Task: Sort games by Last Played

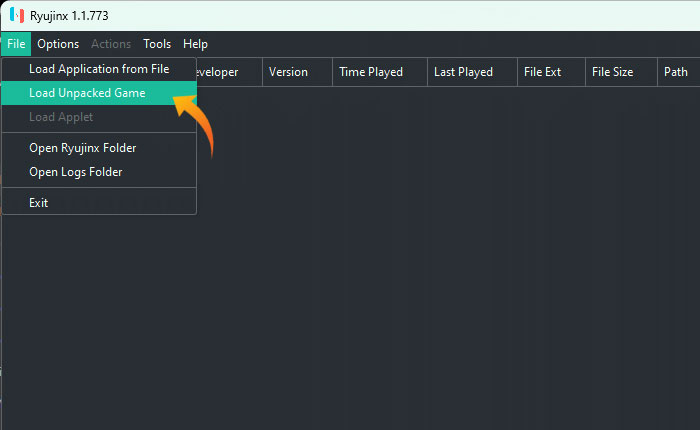Action: [x=463, y=72]
